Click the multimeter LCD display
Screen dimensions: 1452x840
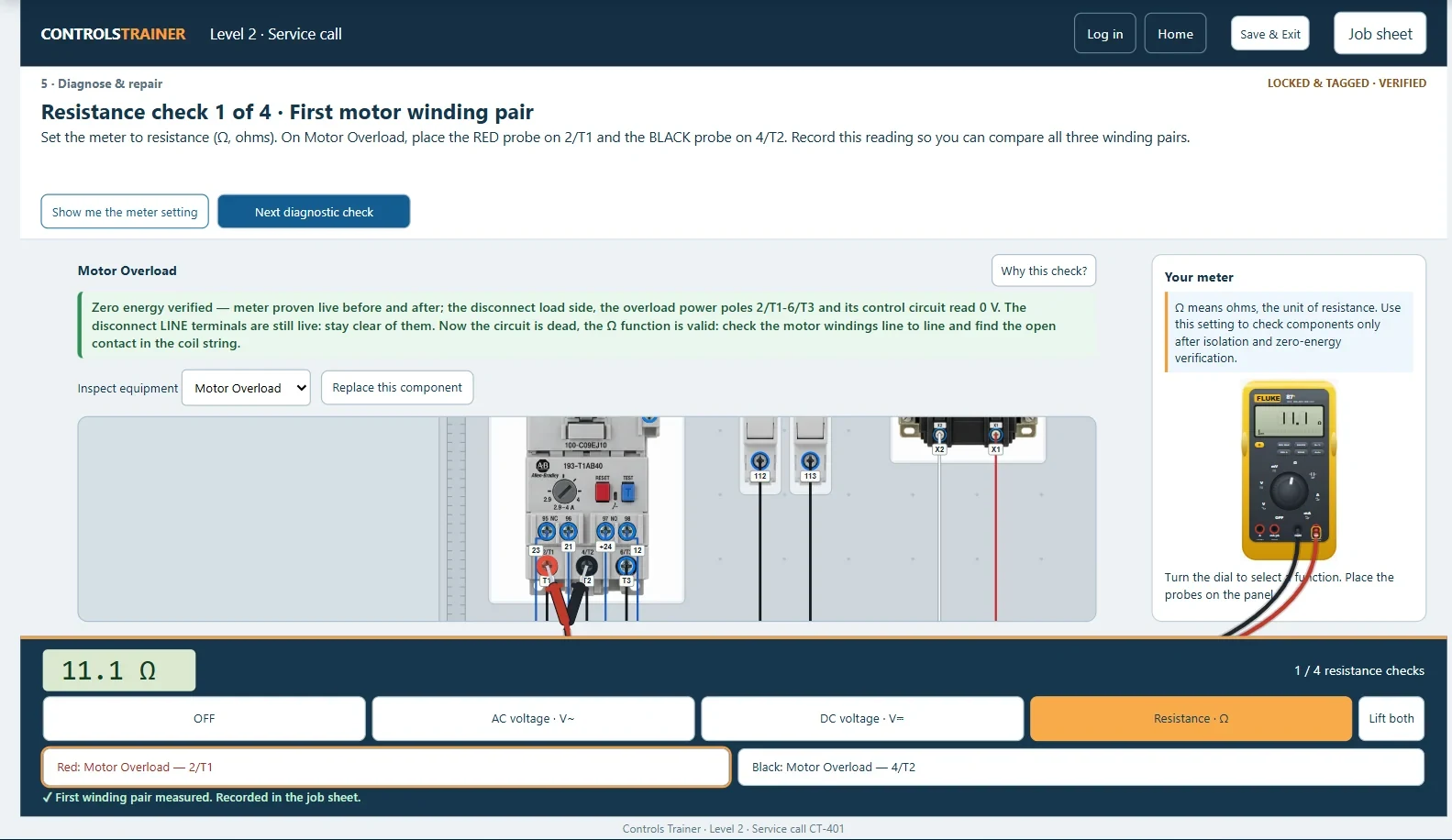click(x=1289, y=421)
